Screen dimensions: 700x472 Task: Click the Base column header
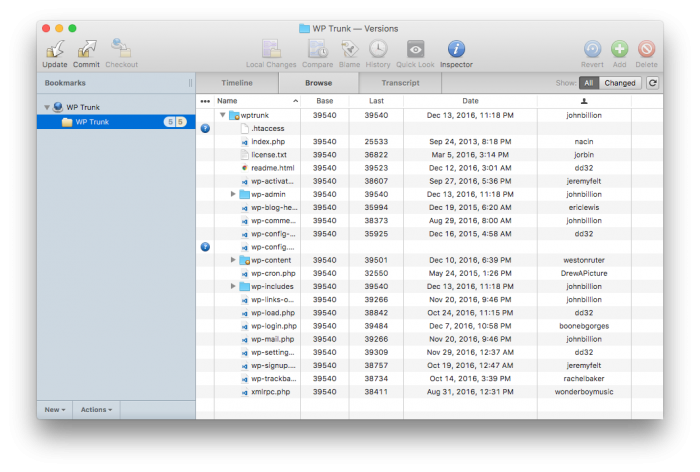tap(325, 101)
